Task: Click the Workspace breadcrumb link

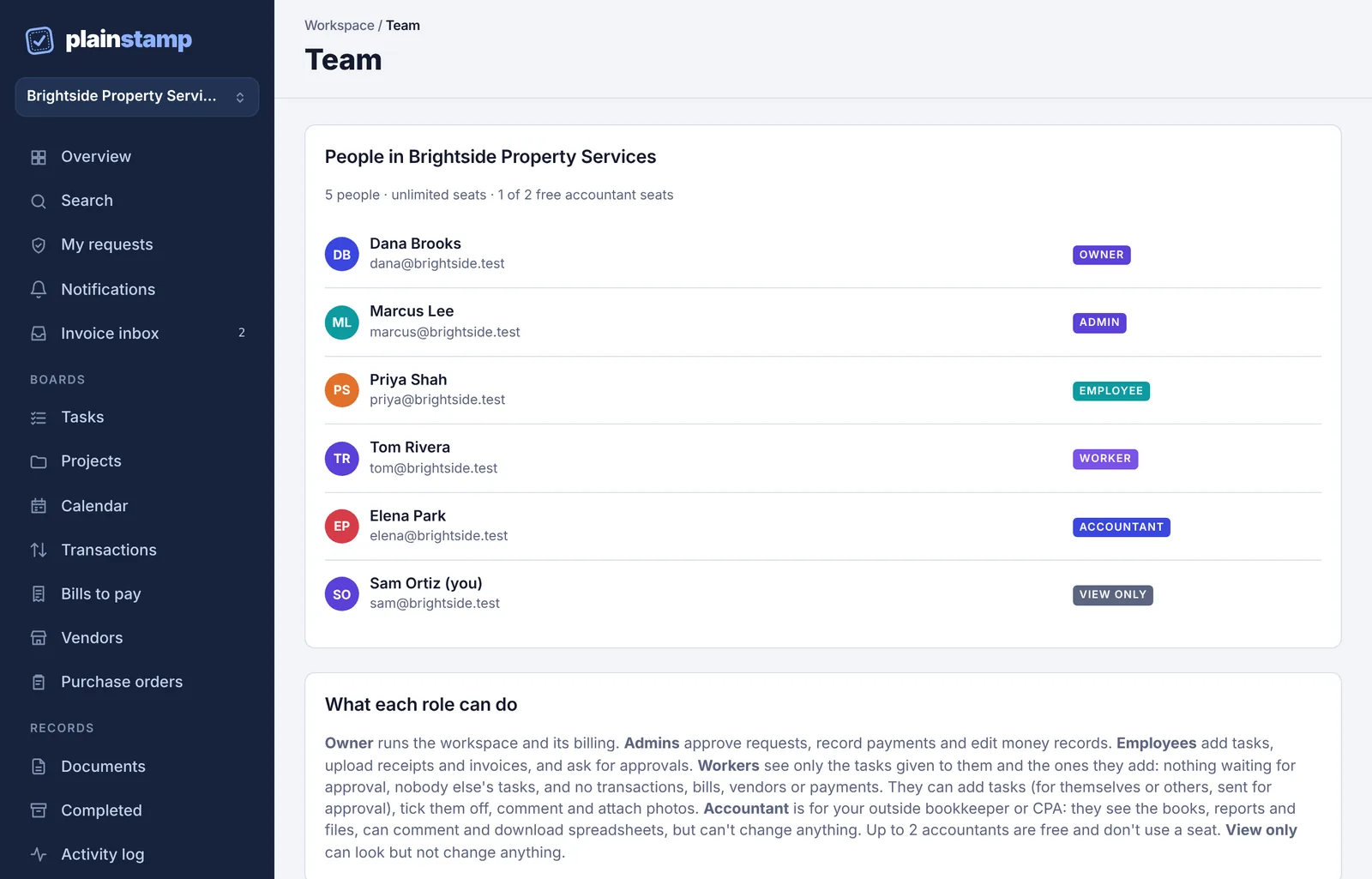Action: point(340,26)
